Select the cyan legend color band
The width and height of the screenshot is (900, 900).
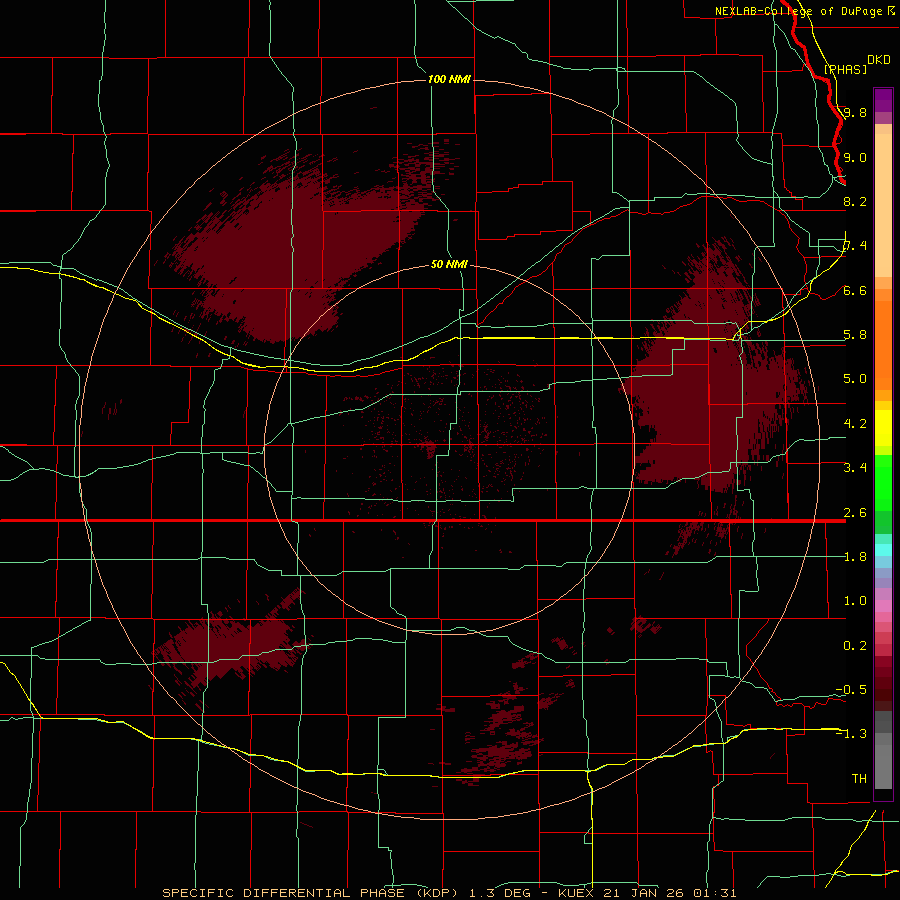click(883, 550)
